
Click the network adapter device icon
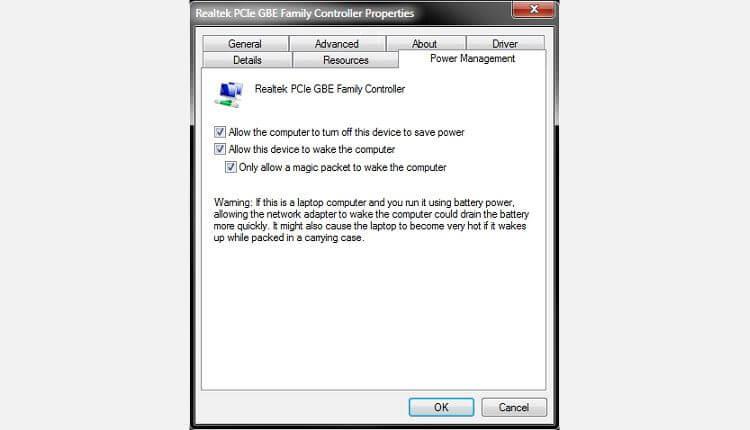[229, 94]
